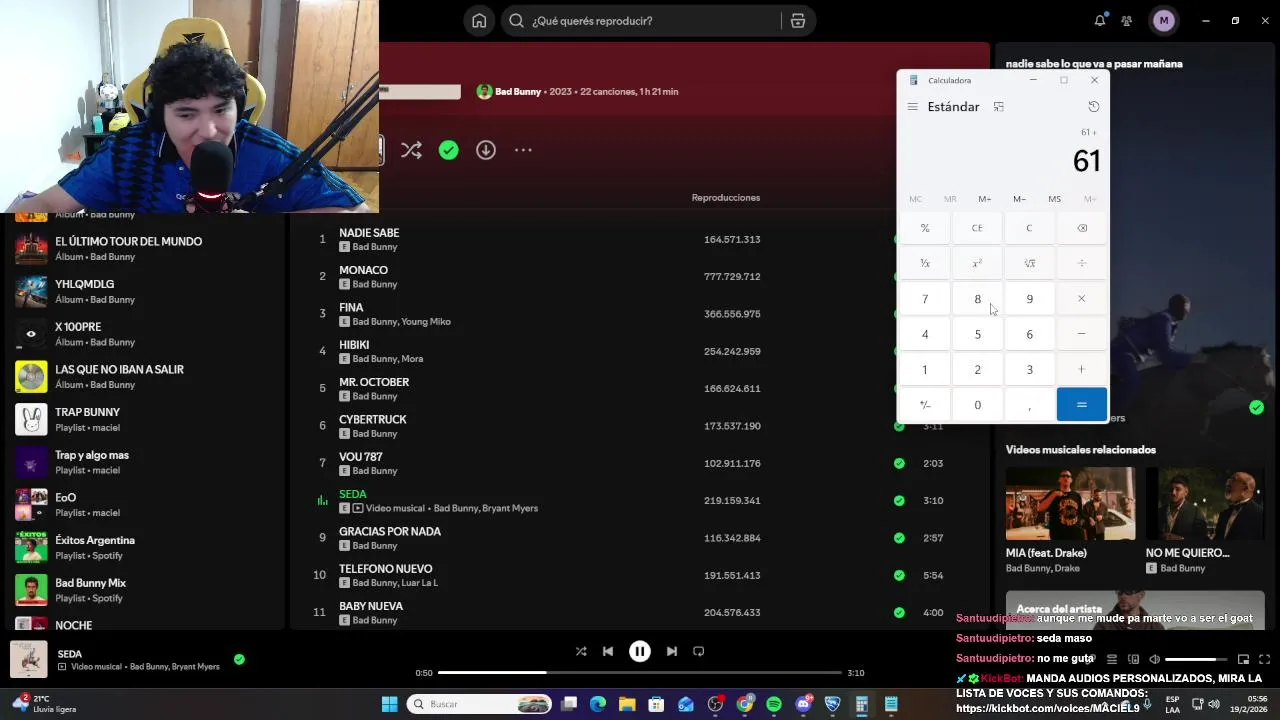Toggle saved checkmark on SEDA row
The width and height of the screenshot is (1280, 720).
point(899,500)
